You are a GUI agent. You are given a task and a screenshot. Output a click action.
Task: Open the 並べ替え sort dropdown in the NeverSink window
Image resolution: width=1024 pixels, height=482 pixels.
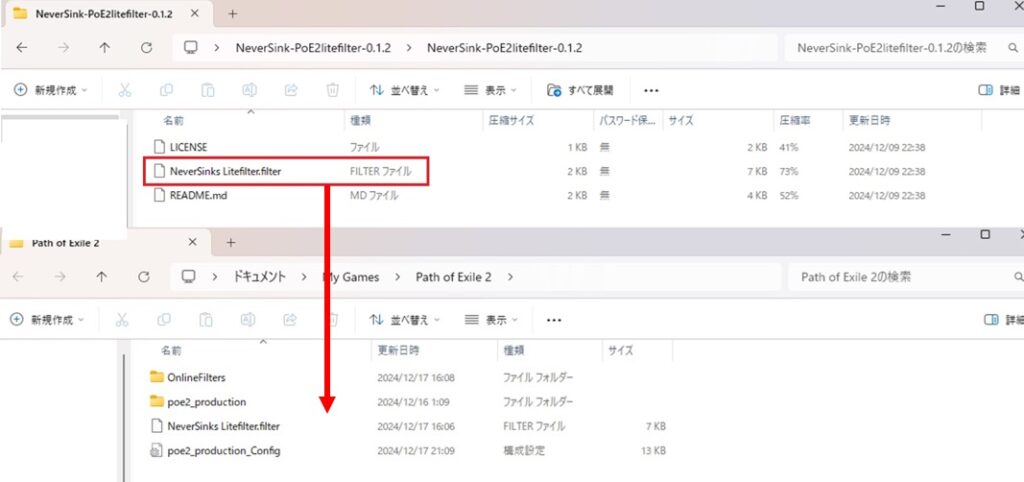click(x=405, y=90)
